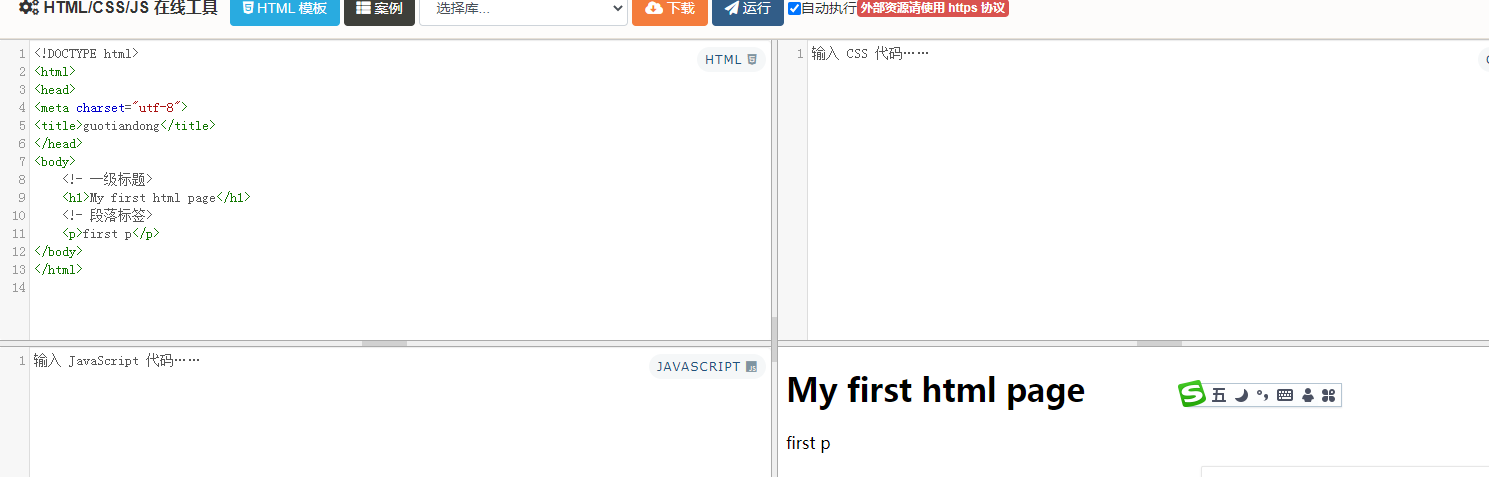Click the JAVASCRIPT badge in JS editor
Viewport: 1489px width, 477px height.
point(707,367)
